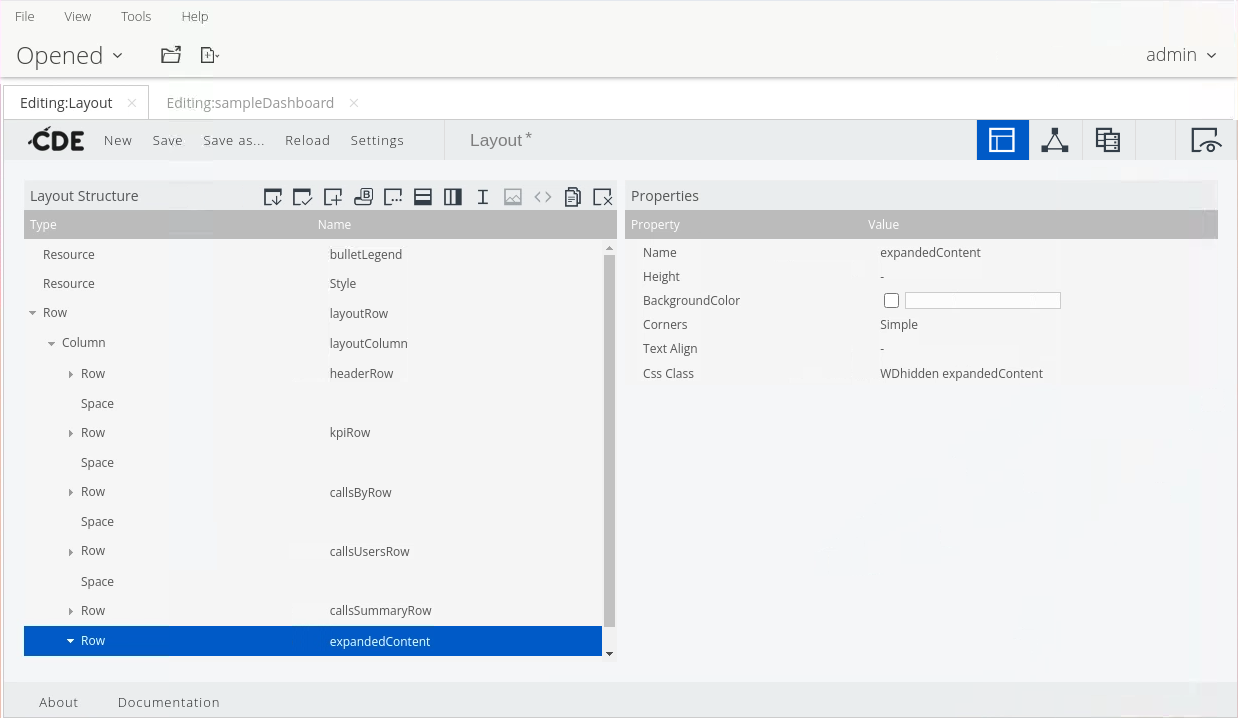Image resolution: width=1238 pixels, height=718 pixels.
Task: Click the Name value expandedContent in Properties
Action: pos(930,252)
